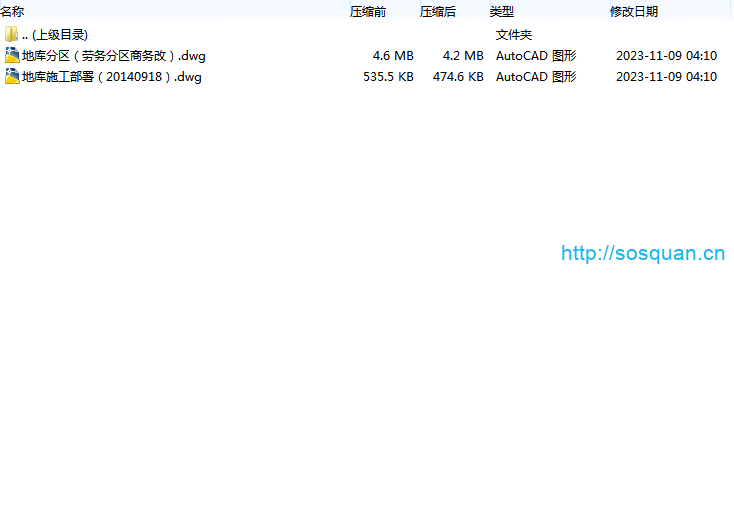The width and height of the screenshot is (734, 510).
Task: Click the AutoCAD 图形 type of 地库施工部署 file
Action: point(536,77)
